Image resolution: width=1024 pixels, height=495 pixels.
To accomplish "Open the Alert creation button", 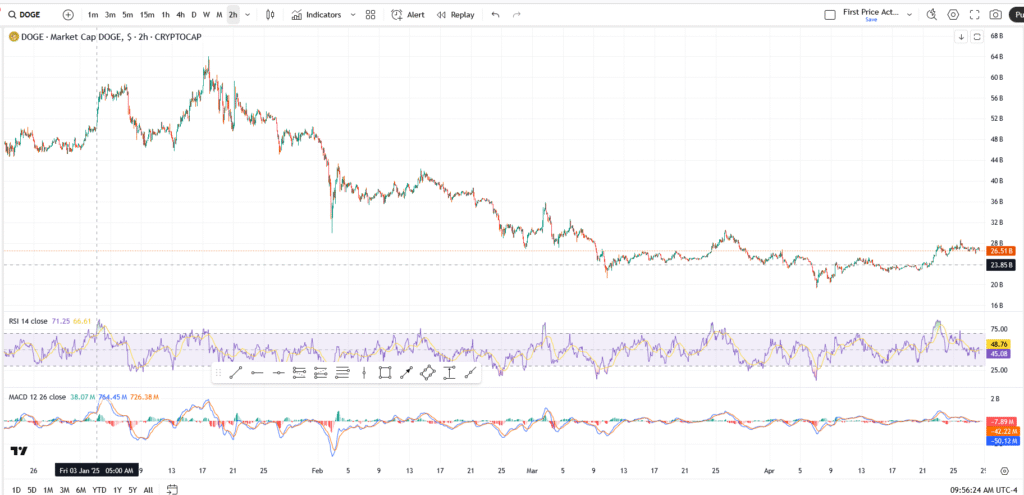I will point(408,15).
